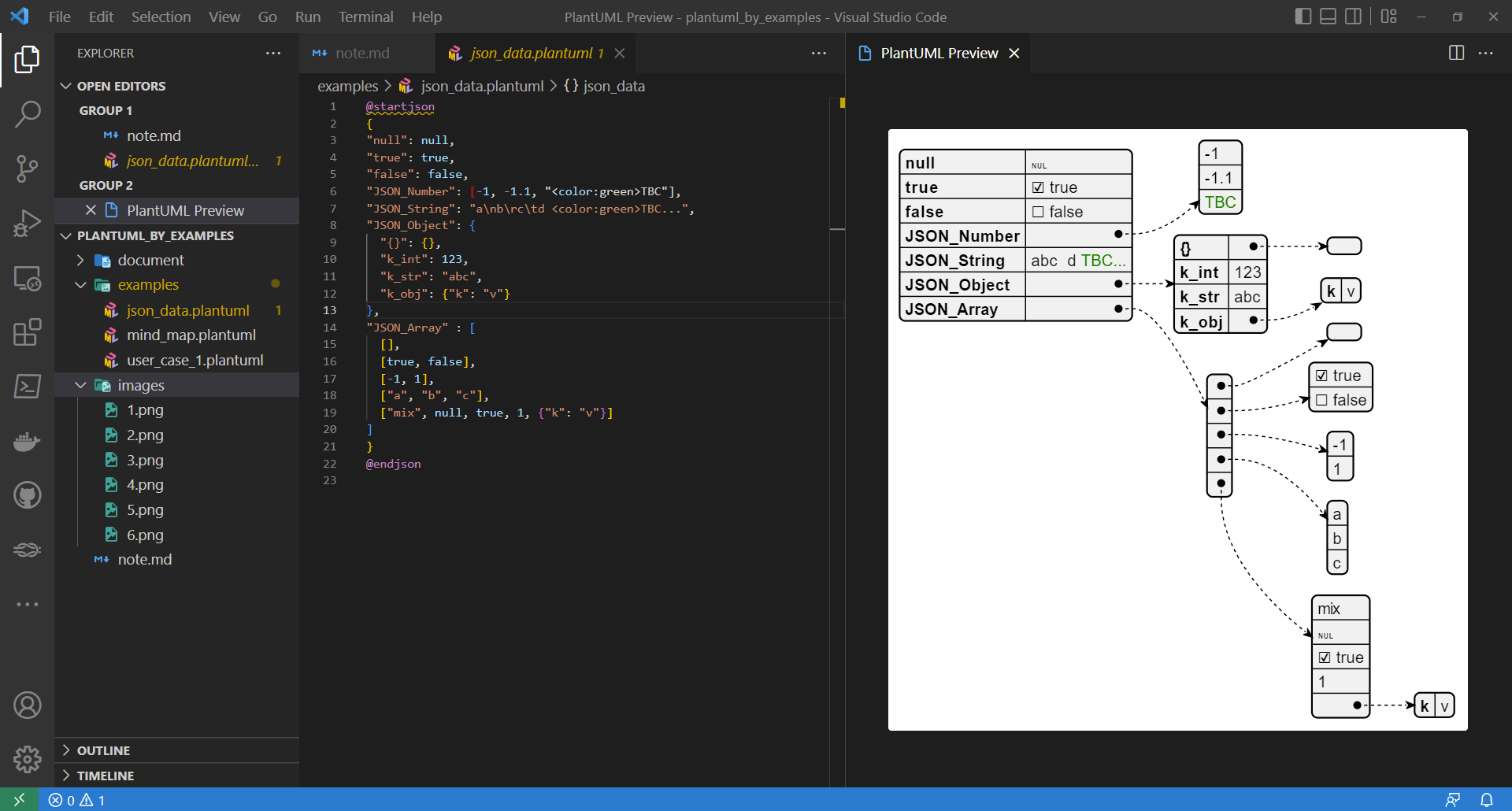
Task: Click the editor overview ruler scrollbar
Action: [838, 441]
